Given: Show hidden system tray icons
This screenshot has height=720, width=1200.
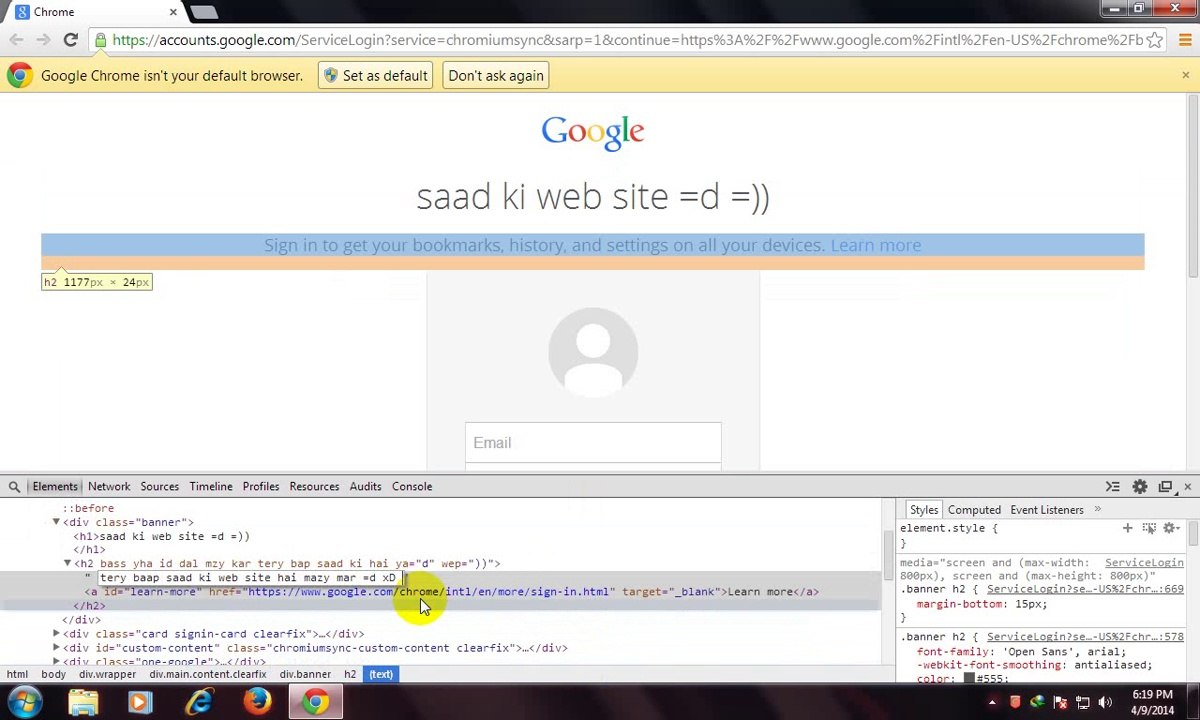Looking at the screenshot, I should 992,702.
